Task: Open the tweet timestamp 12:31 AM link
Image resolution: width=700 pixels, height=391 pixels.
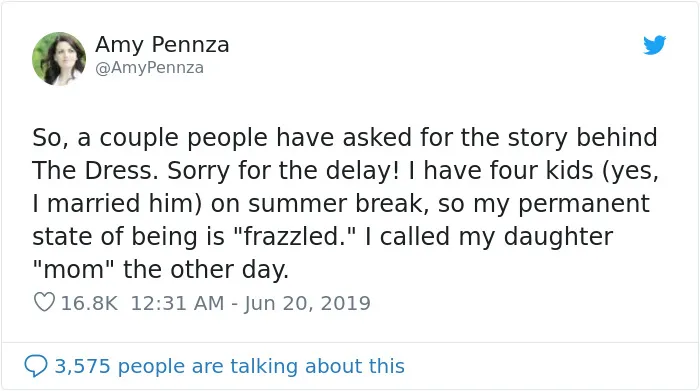Action: [x=177, y=304]
